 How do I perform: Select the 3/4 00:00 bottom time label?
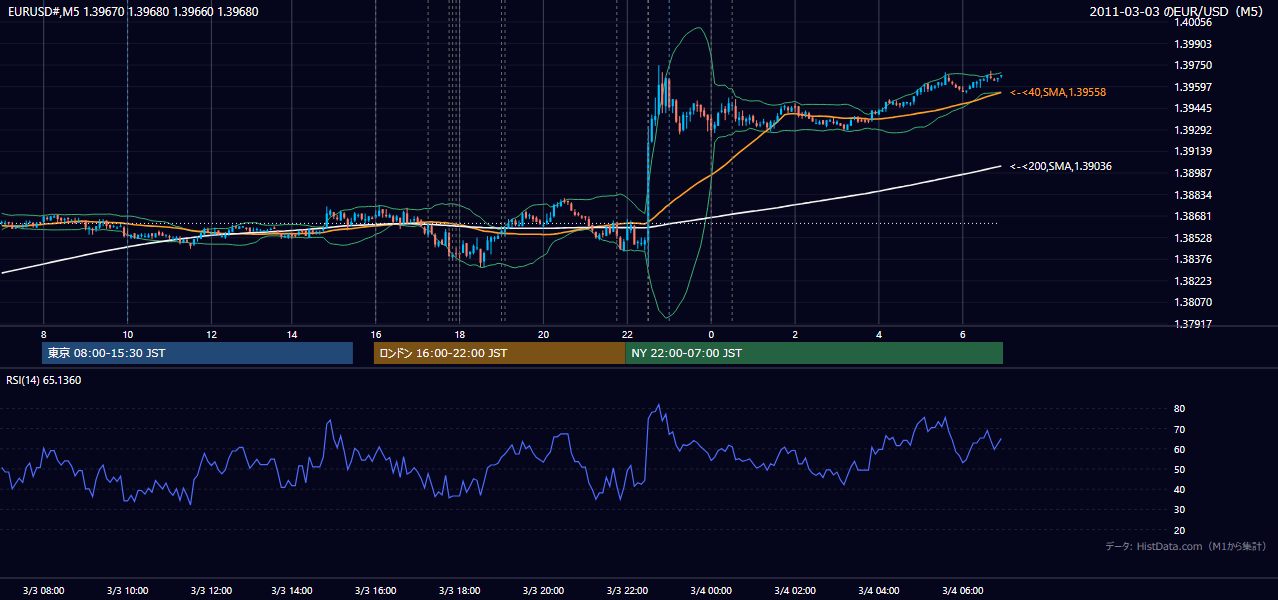(x=711, y=591)
